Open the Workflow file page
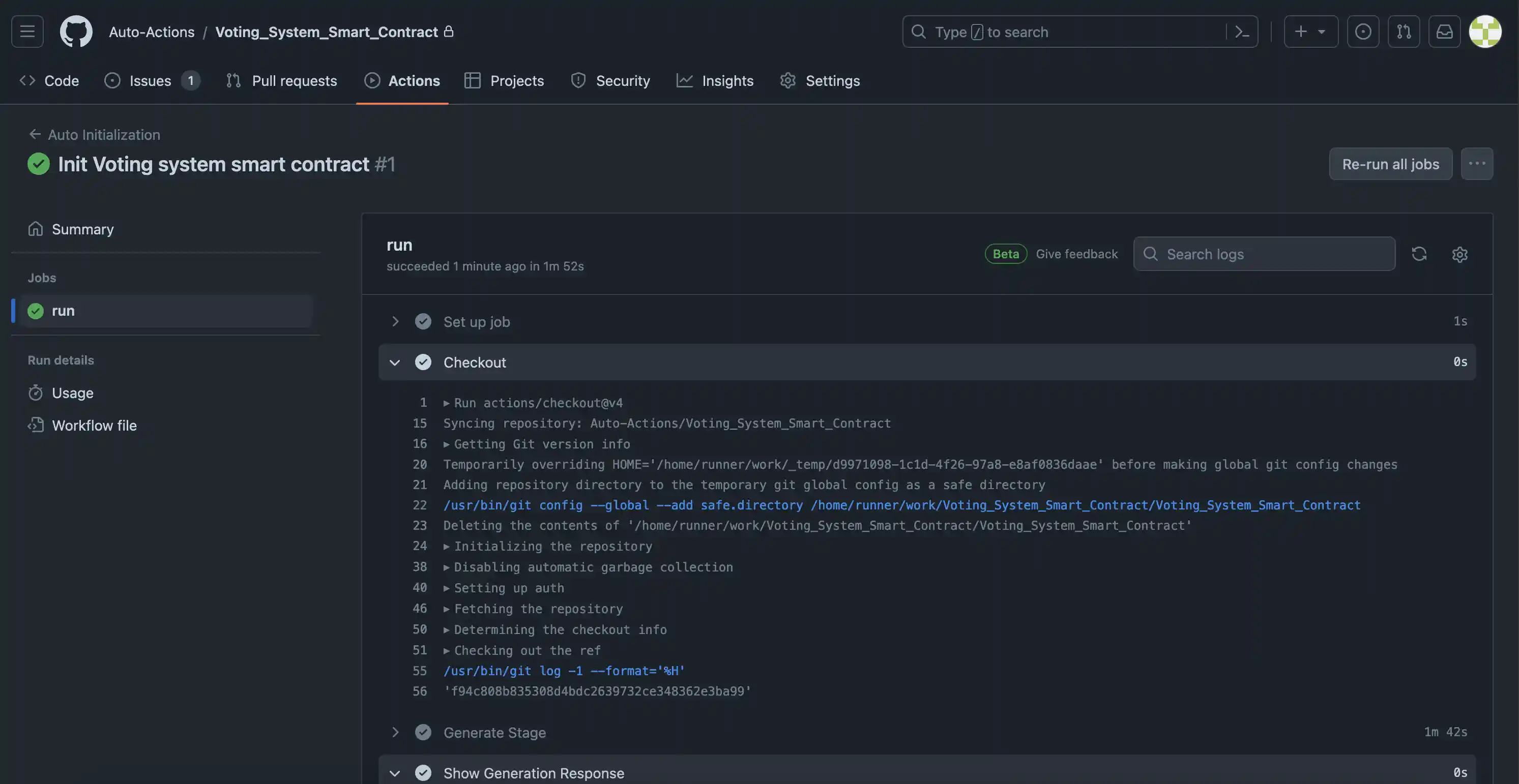1519x784 pixels. [x=94, y=426]
